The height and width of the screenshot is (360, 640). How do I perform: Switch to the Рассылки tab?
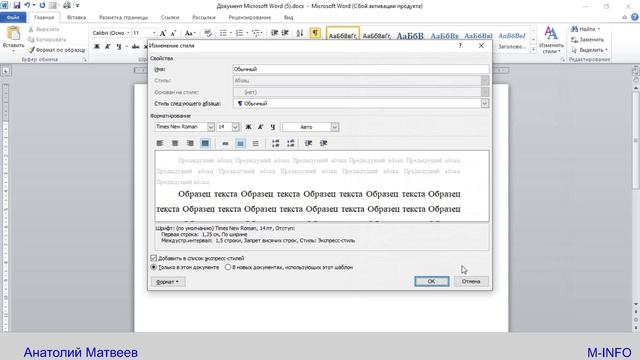point(204,18)
